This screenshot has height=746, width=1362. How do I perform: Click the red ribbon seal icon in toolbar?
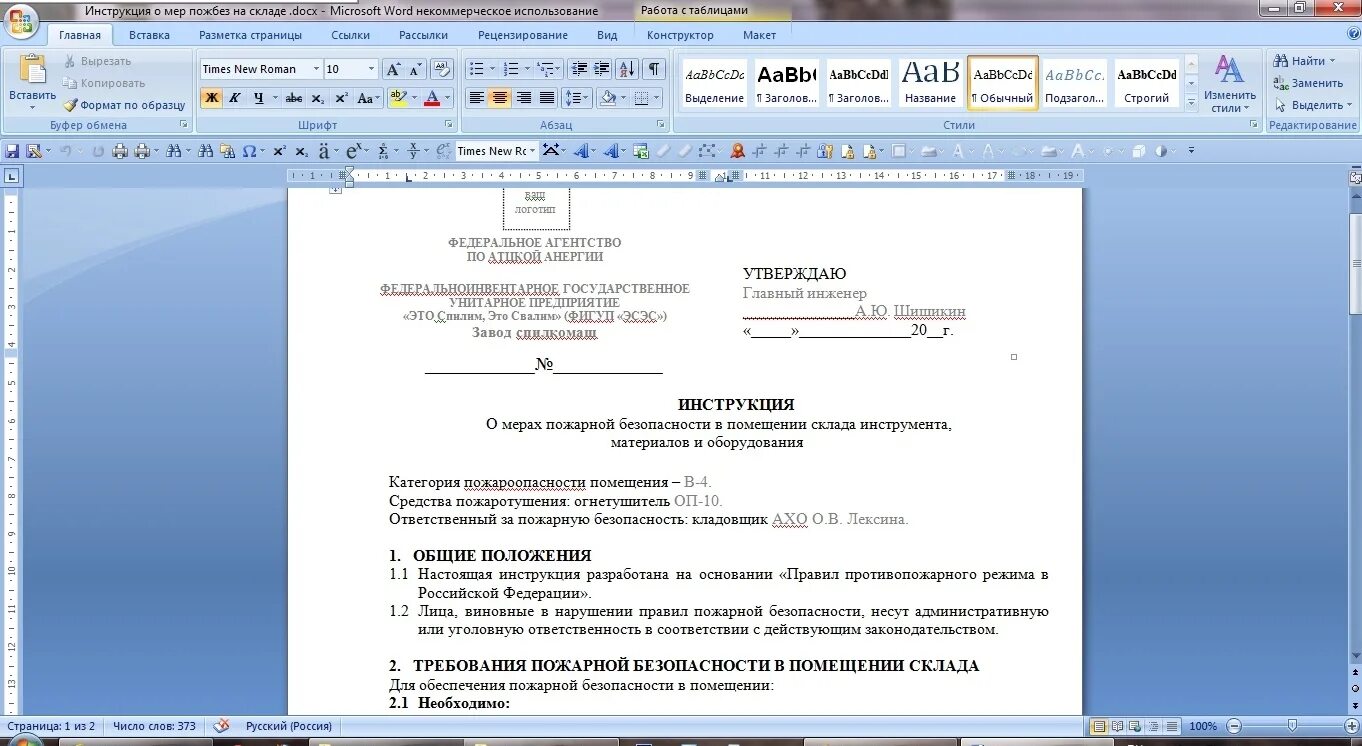pos(738,151)
